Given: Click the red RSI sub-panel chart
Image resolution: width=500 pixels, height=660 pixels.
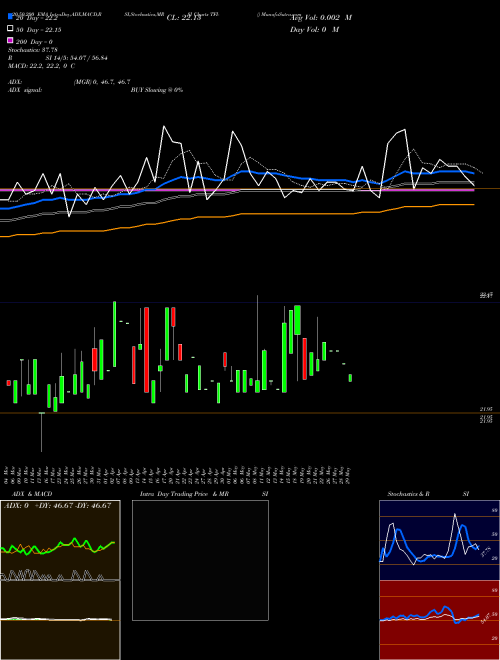Looking at the screenshot, I should click(x=439, y=620).
